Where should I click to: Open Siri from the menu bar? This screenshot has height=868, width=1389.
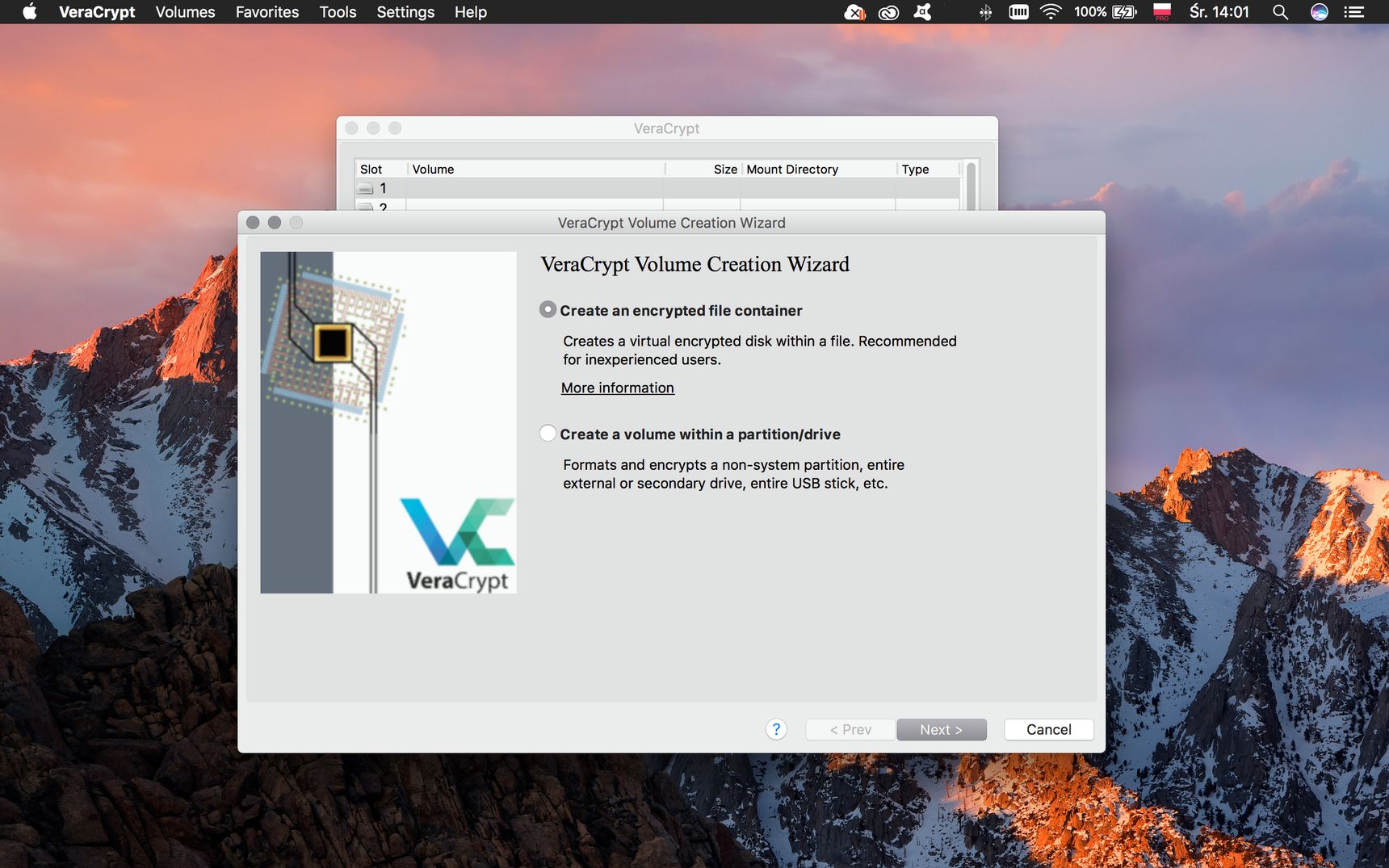click(x=1319, y=12)
